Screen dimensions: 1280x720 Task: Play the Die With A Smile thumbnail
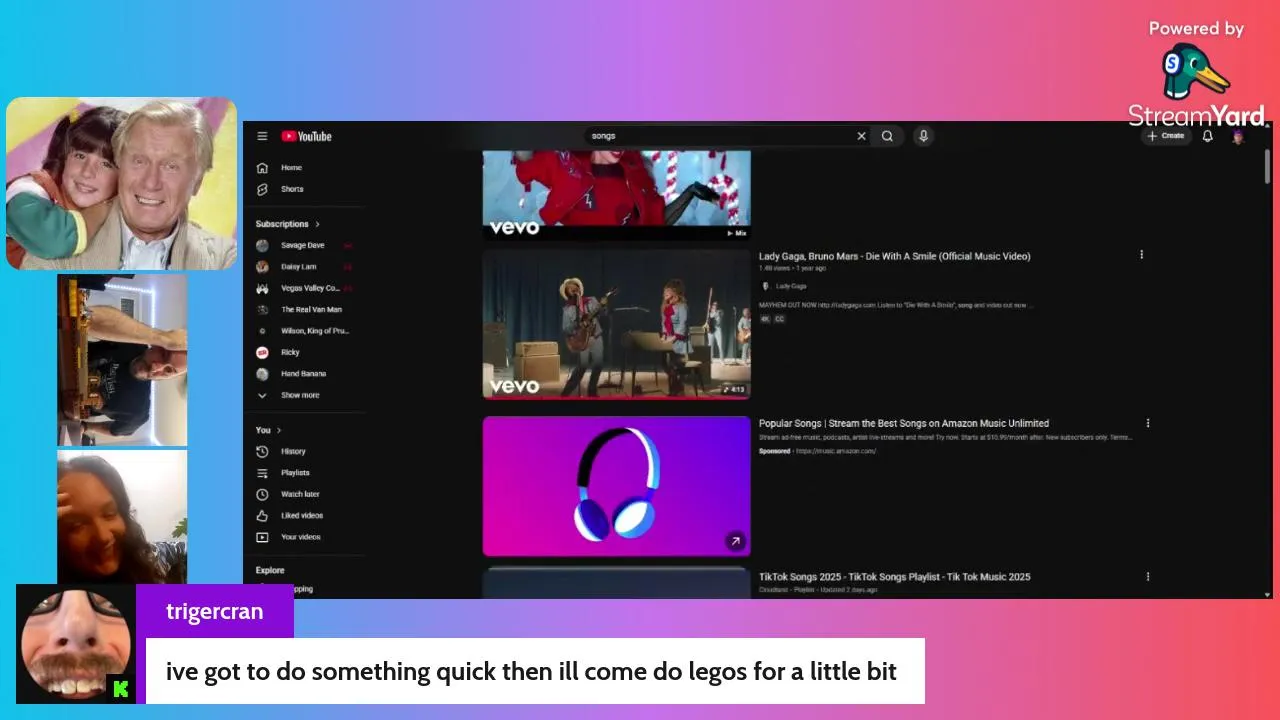coord(616,324)
